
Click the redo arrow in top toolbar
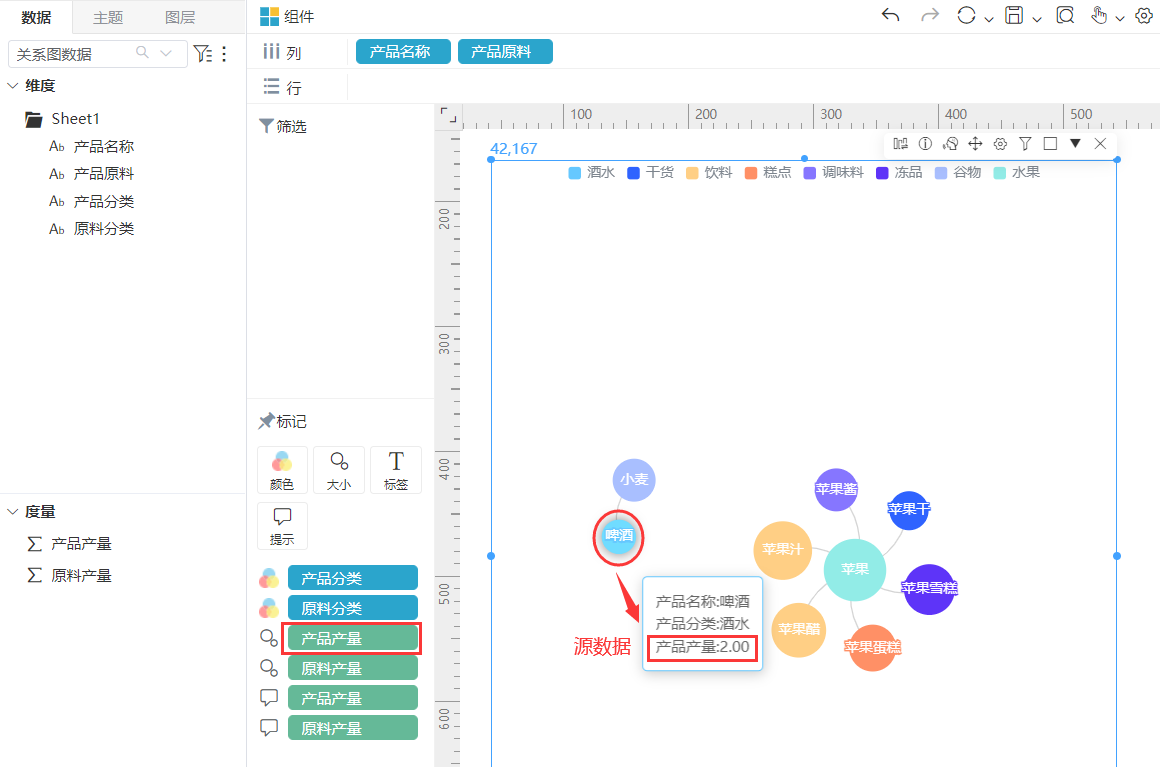929,16
